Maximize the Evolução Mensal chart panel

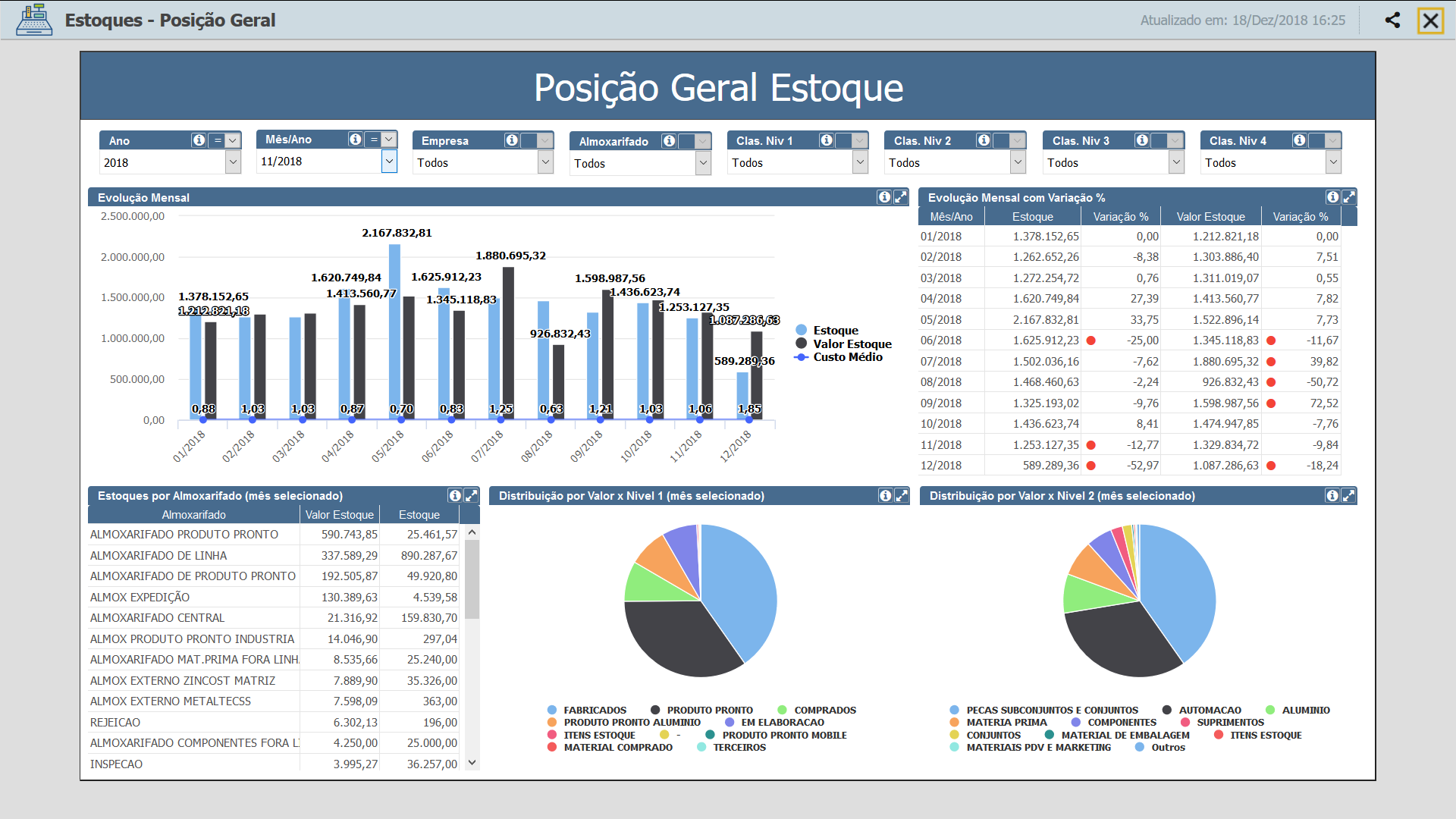pos(901,196)
